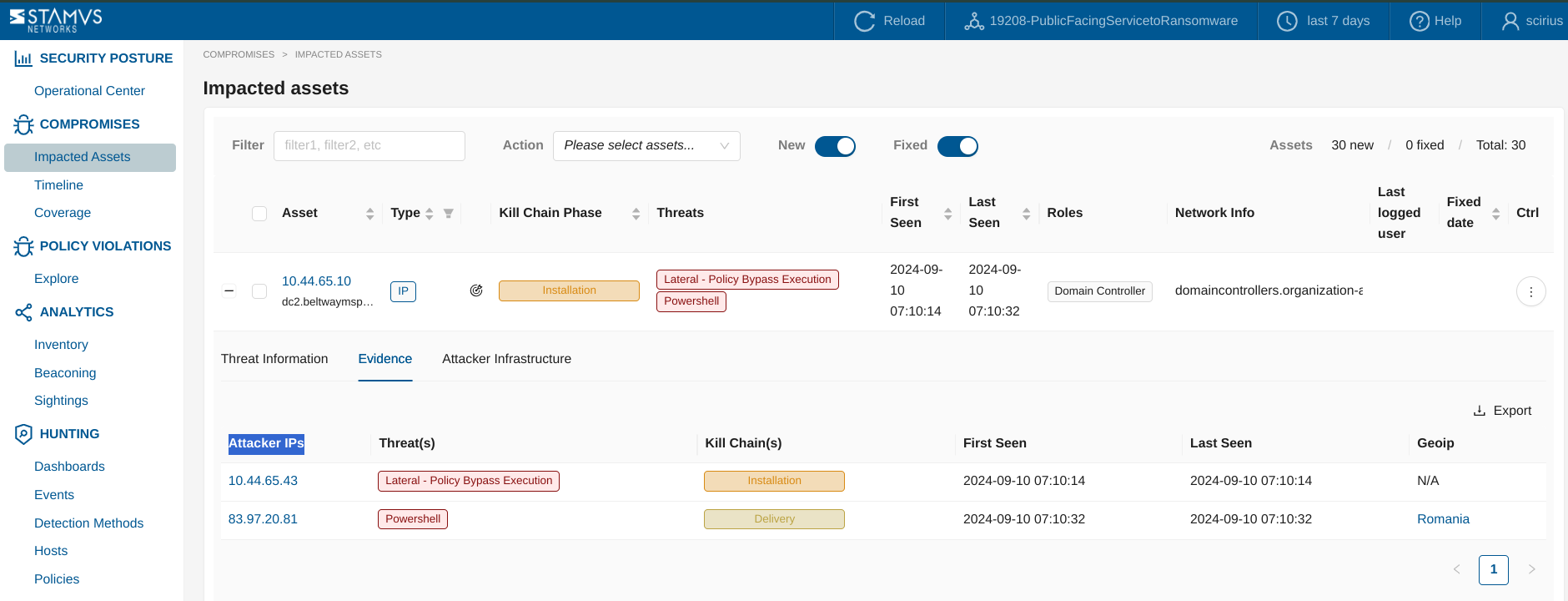
Task: Click the target icon beside the IP tag
Action: click(x=476, y=290)
